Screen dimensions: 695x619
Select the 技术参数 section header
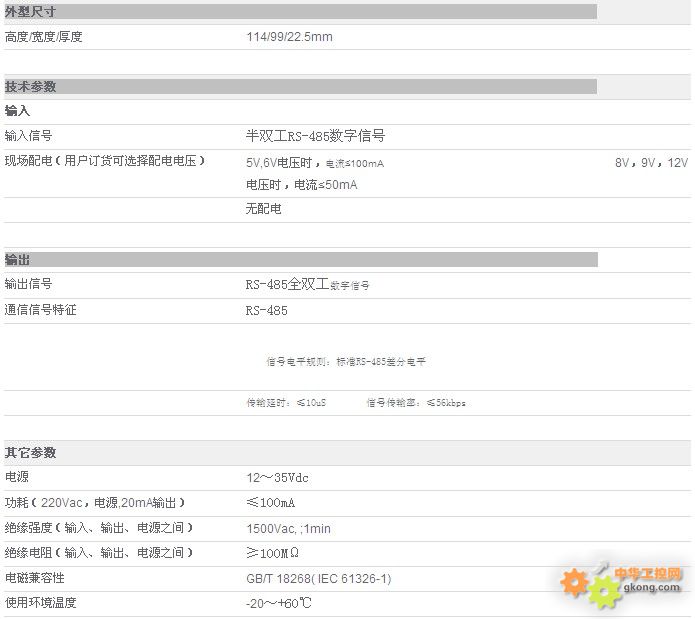click(31, 87)
